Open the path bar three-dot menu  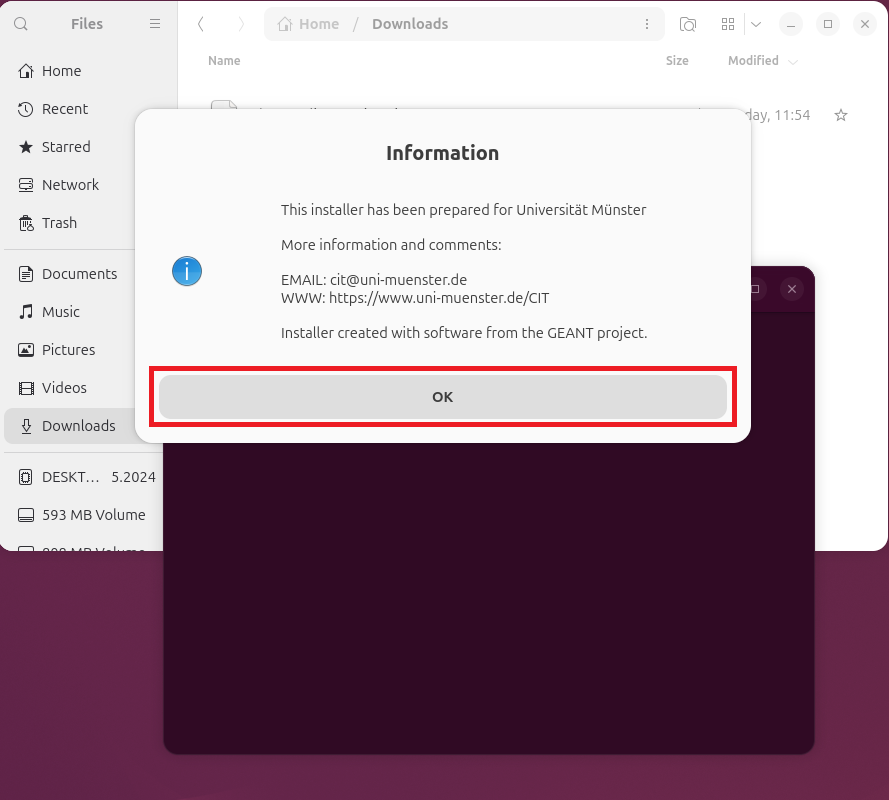tap(647, 24)
